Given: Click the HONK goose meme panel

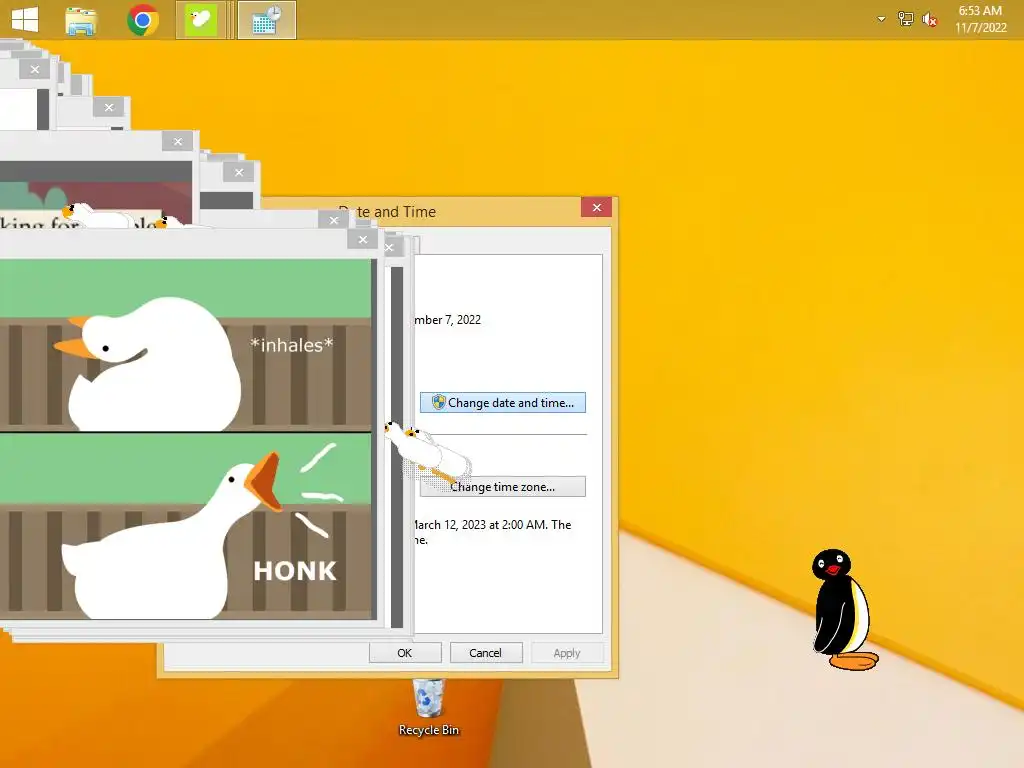Looking at the screenshot, I should [186, 526].
